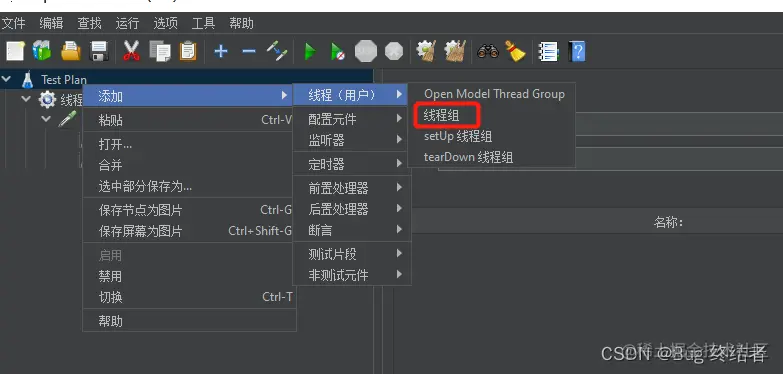
Task: Open the 运行 menu
Action: tap(127, 23)
